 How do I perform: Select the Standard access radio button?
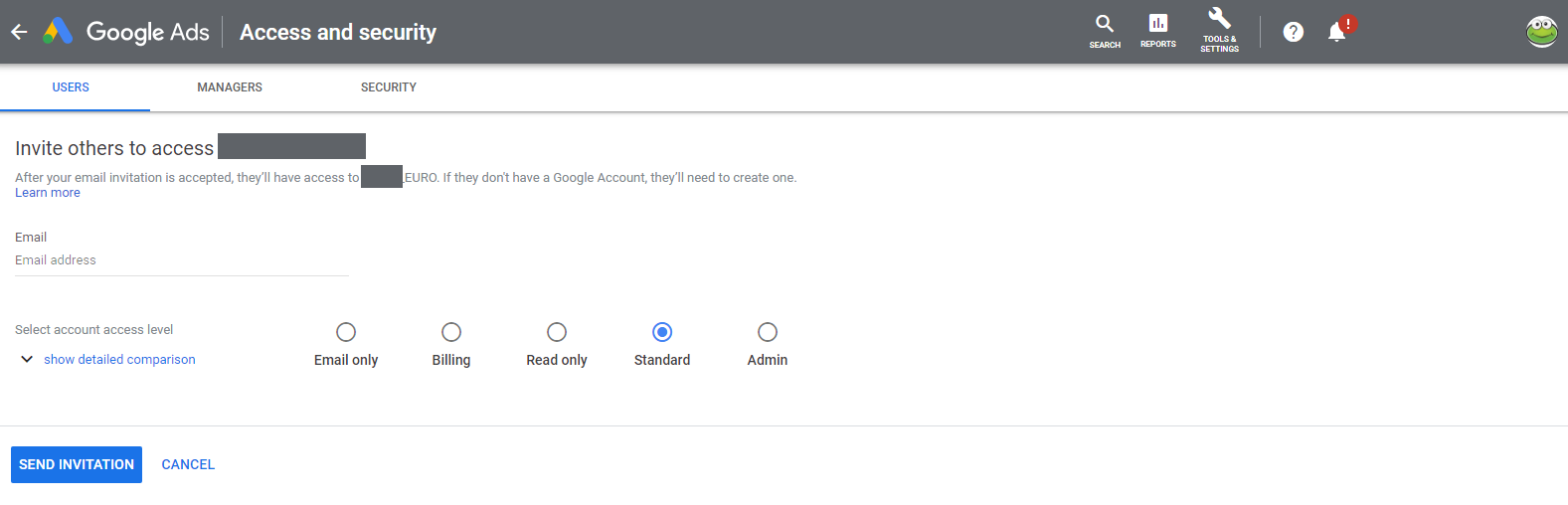click(x=662, y=332)
